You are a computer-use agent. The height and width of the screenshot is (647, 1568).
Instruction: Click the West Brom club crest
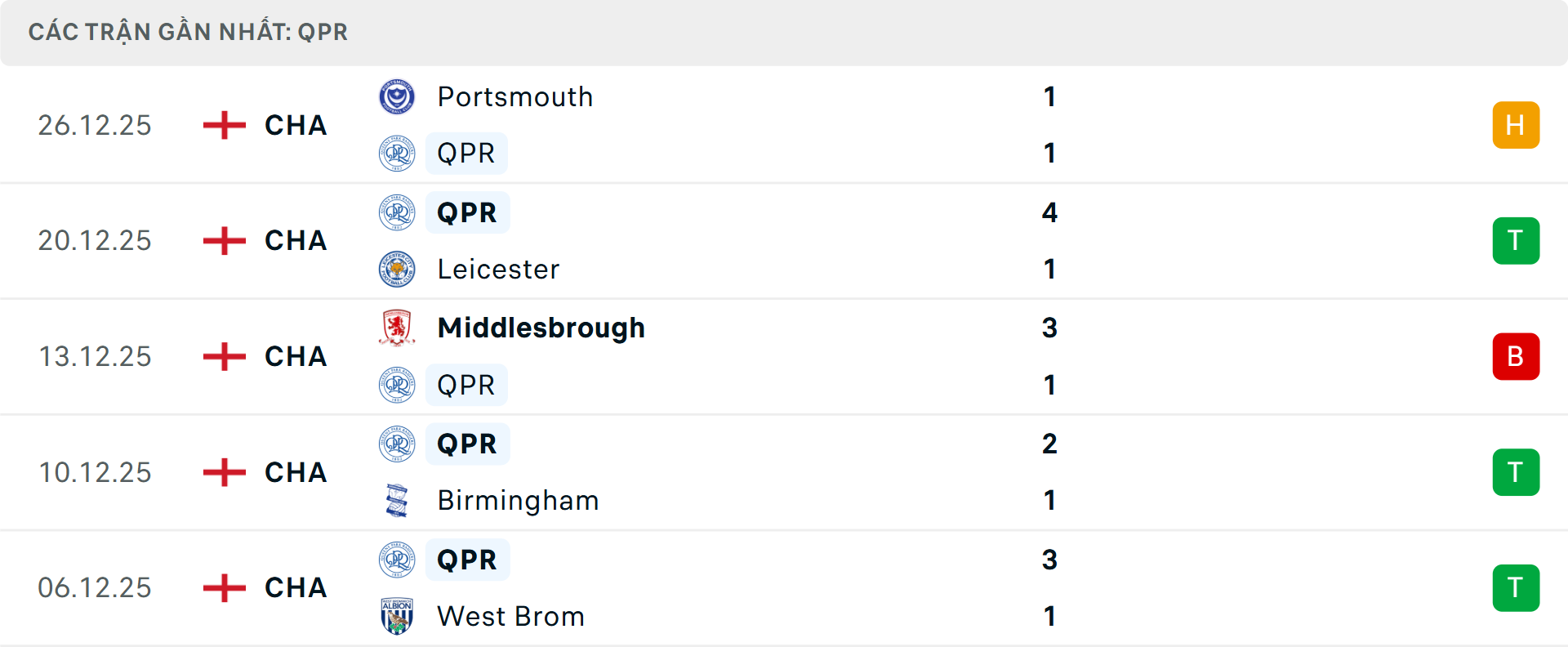pos(397,616)
